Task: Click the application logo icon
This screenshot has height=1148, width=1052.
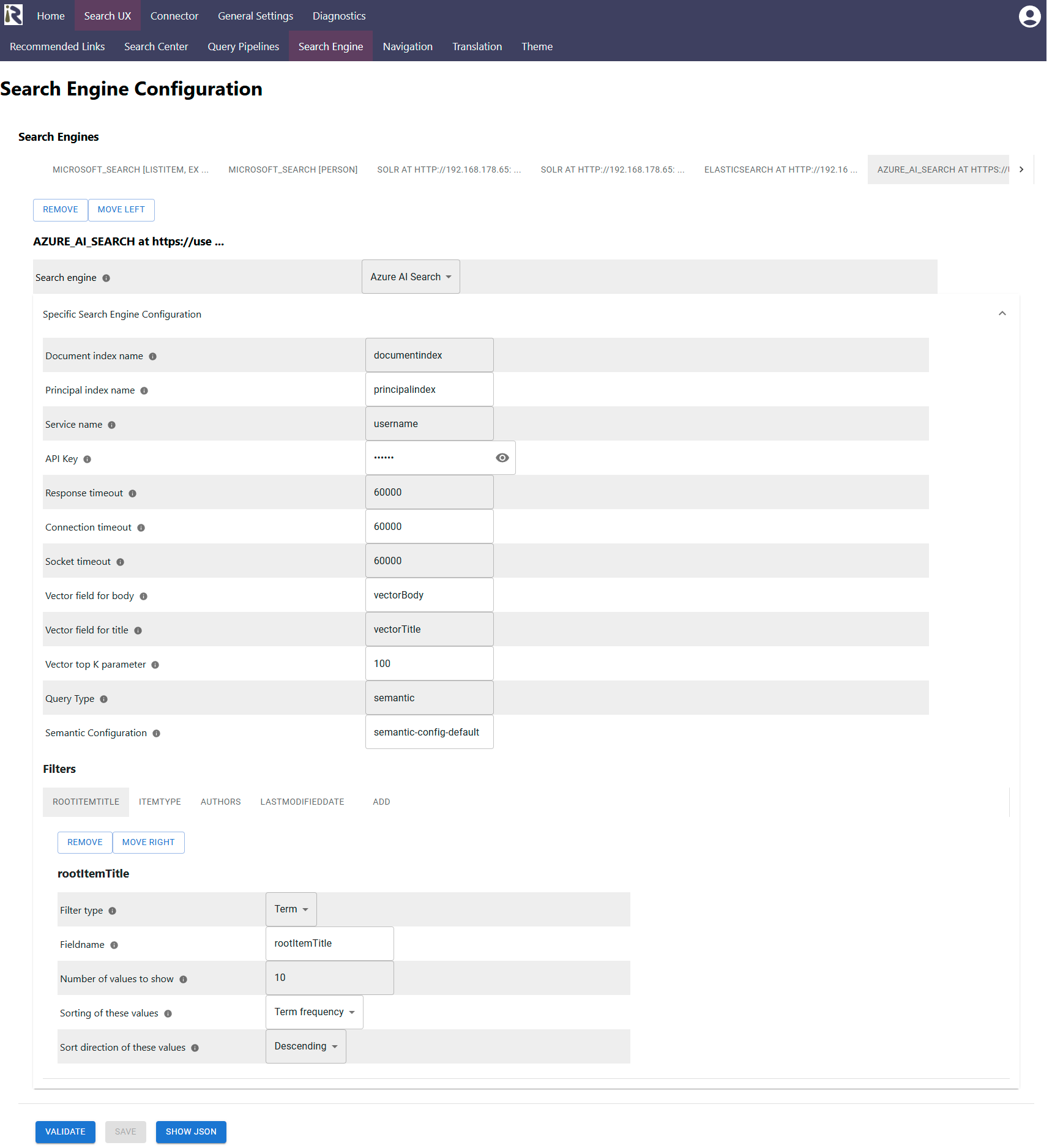Action: pos(13,15)
